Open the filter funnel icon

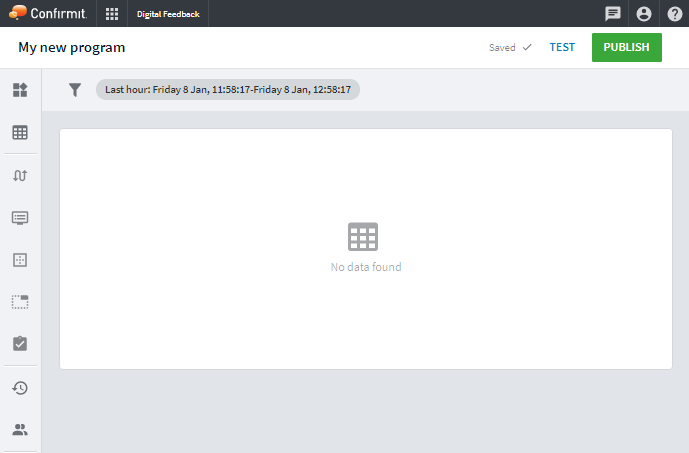75,90
